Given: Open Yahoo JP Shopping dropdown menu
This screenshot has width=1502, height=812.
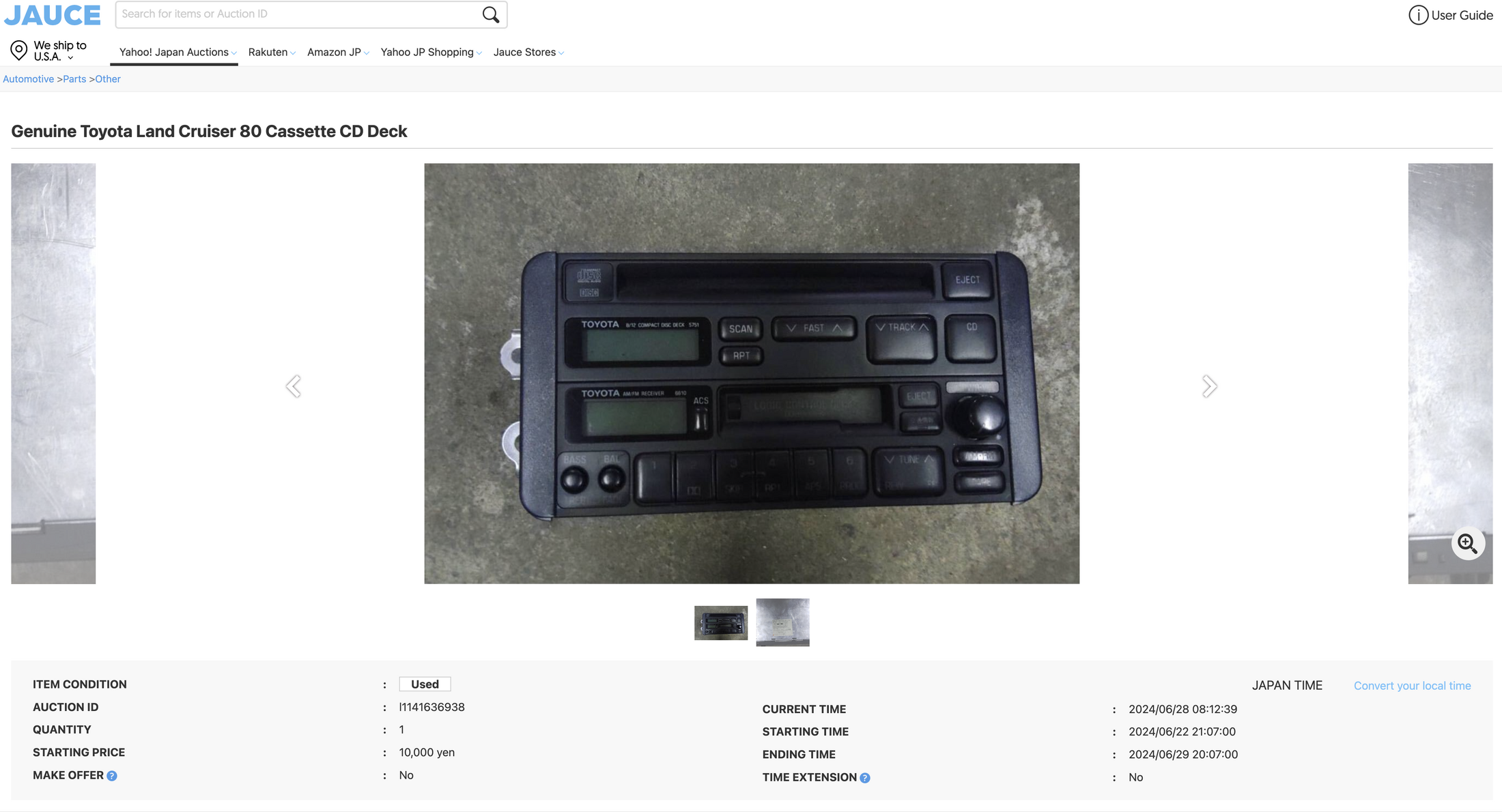Looking at the screenshot, I should tap(431, 53).
